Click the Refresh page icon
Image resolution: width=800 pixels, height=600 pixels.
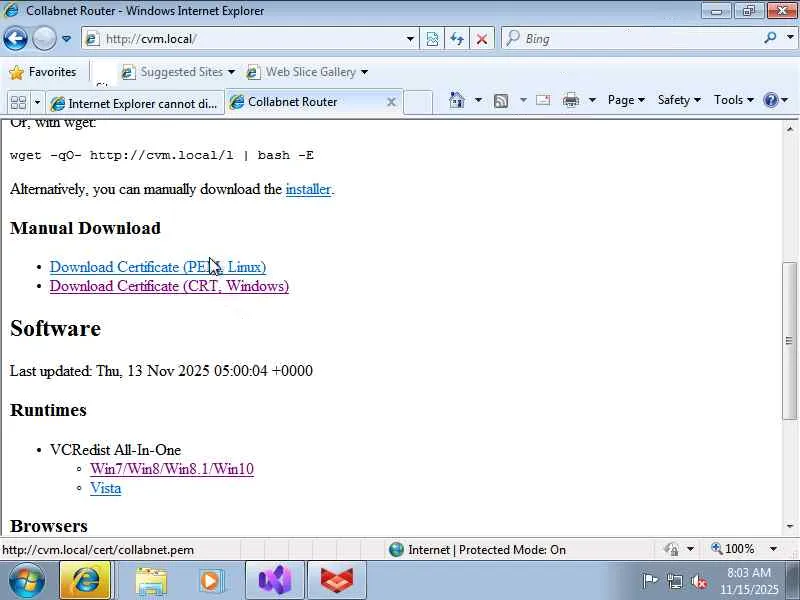tap(457, 39)
